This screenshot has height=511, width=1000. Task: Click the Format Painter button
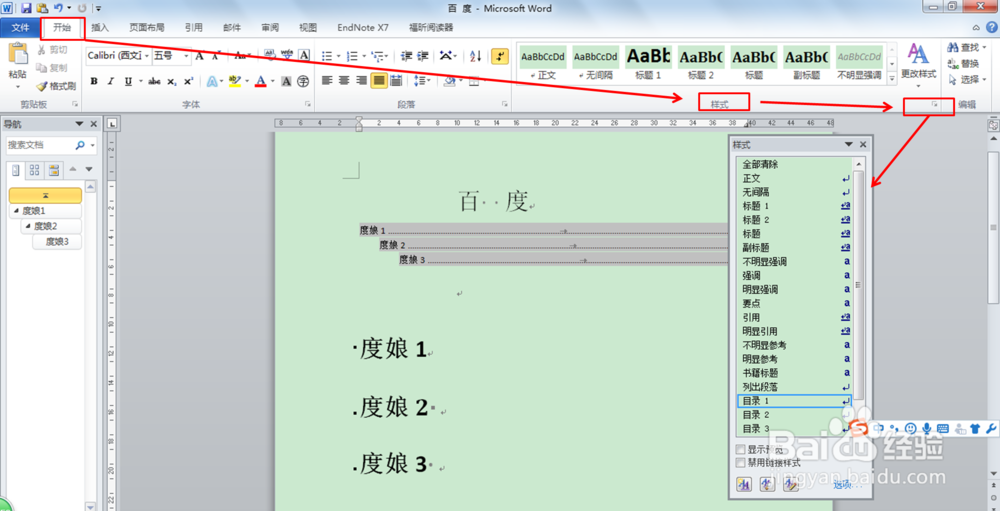tap(56, 86)
